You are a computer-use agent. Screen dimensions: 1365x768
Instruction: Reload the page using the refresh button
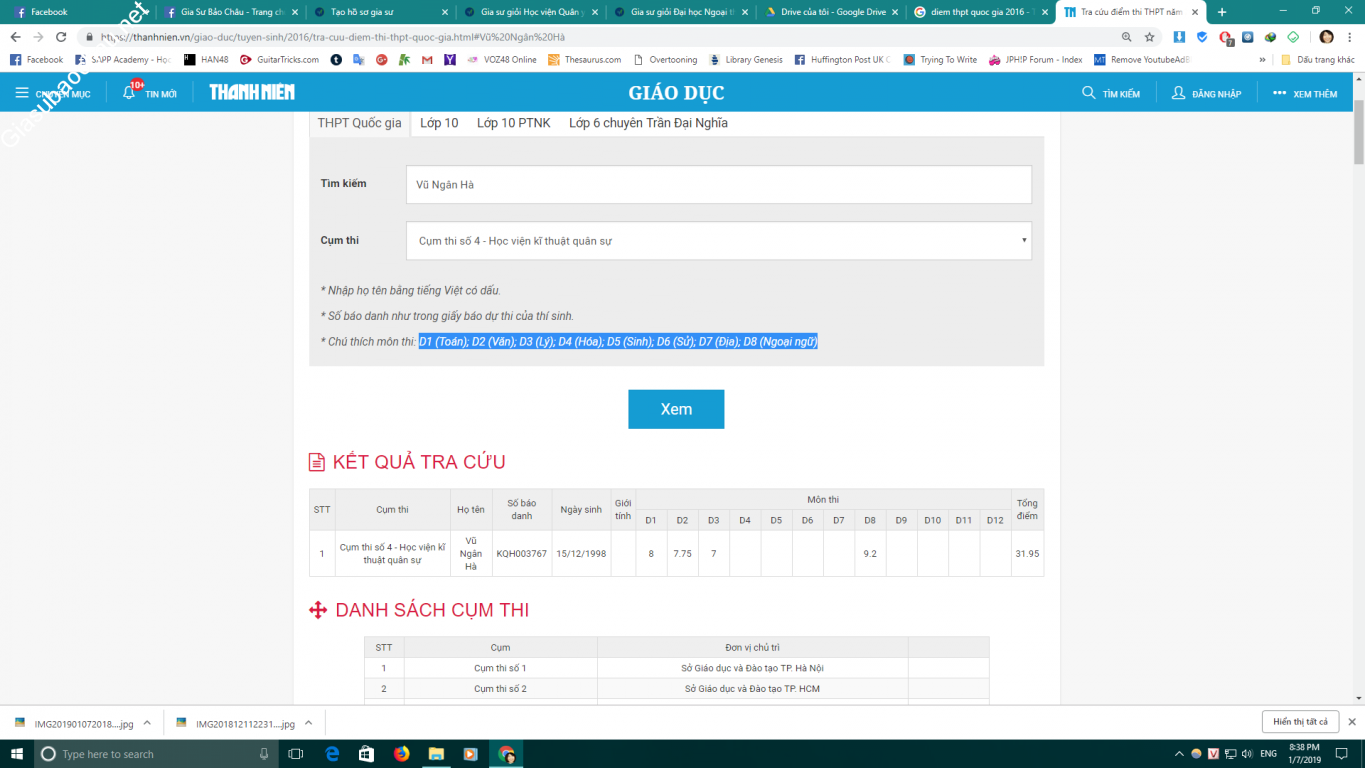(61, 37)
